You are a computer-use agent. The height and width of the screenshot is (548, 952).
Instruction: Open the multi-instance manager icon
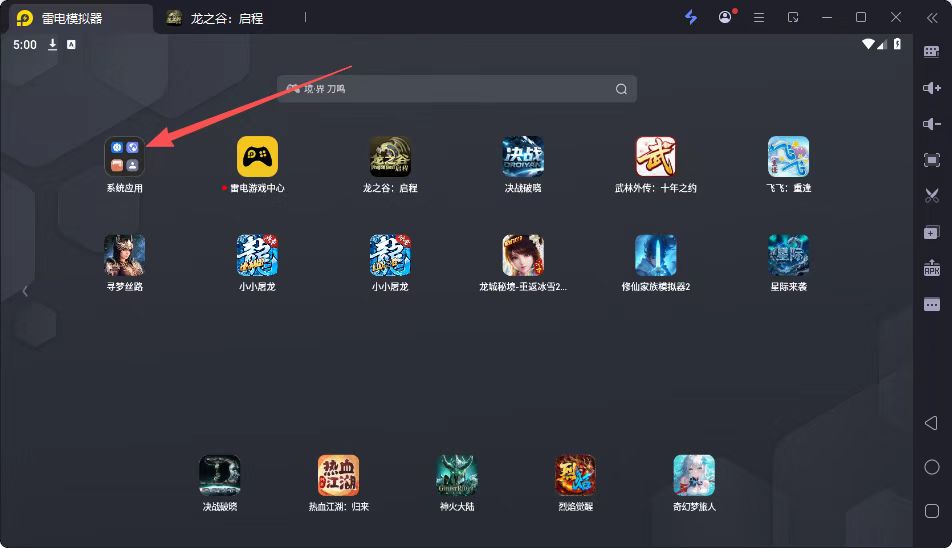pos(931,232)
